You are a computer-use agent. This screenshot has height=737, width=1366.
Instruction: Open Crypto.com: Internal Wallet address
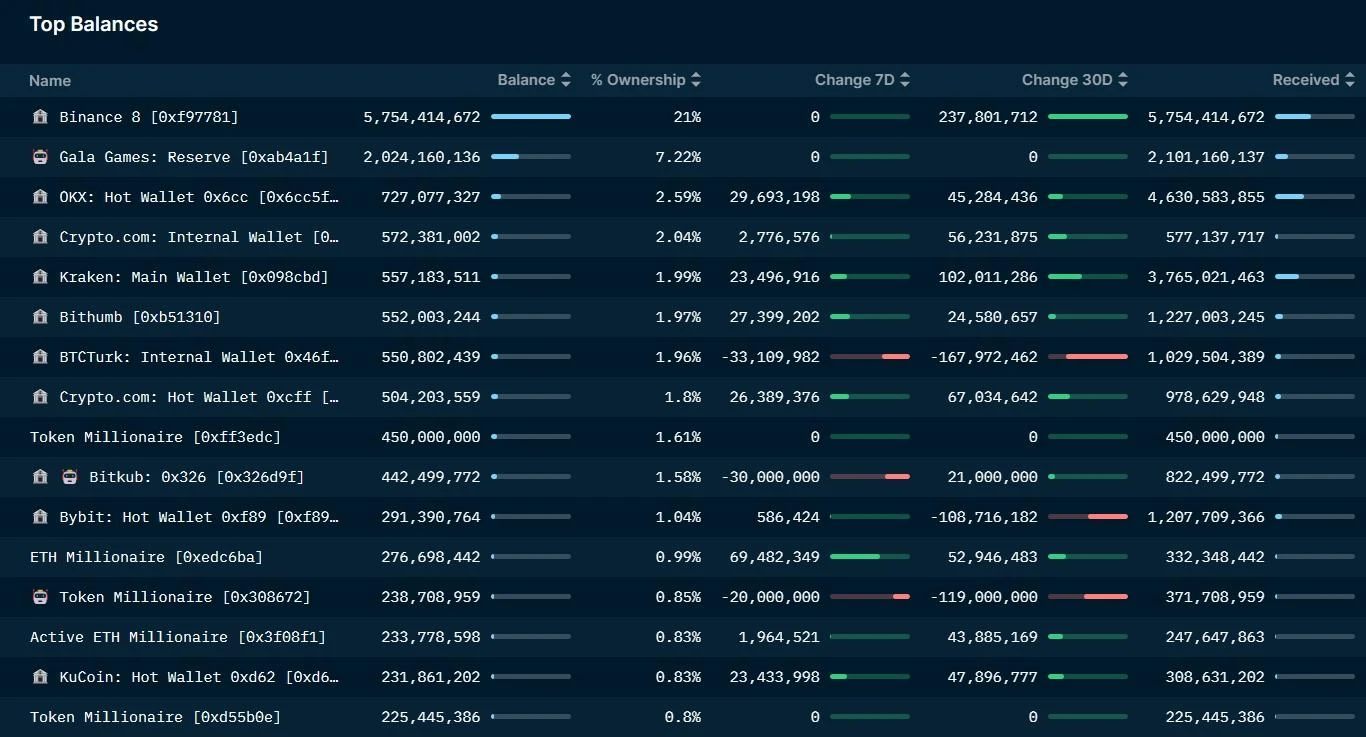[199, 237]
